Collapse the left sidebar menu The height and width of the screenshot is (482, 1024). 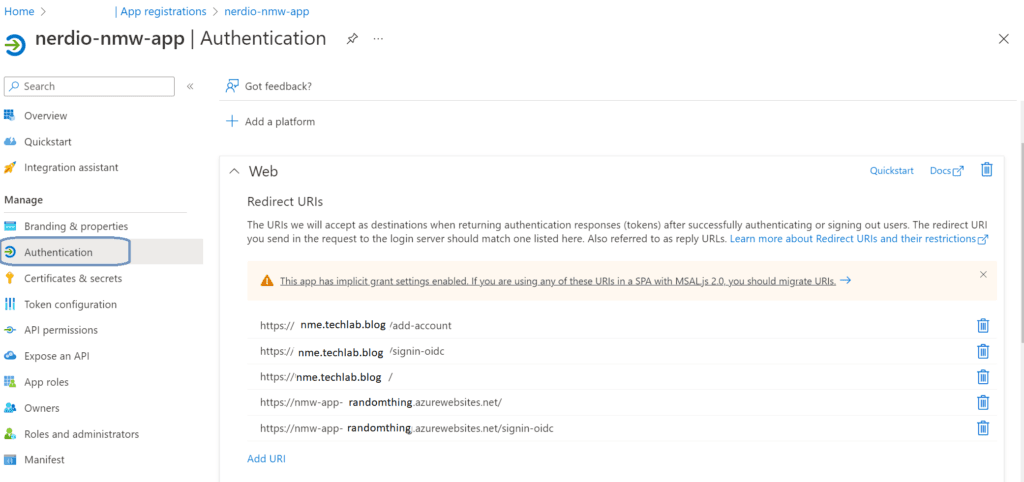[x=190, y=87]
